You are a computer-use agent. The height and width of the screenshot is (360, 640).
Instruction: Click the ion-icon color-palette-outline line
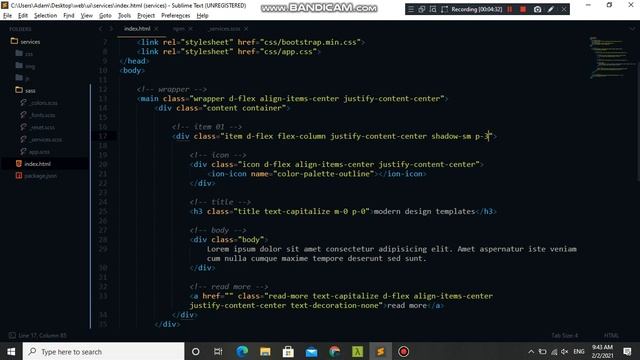coord(317,174)
